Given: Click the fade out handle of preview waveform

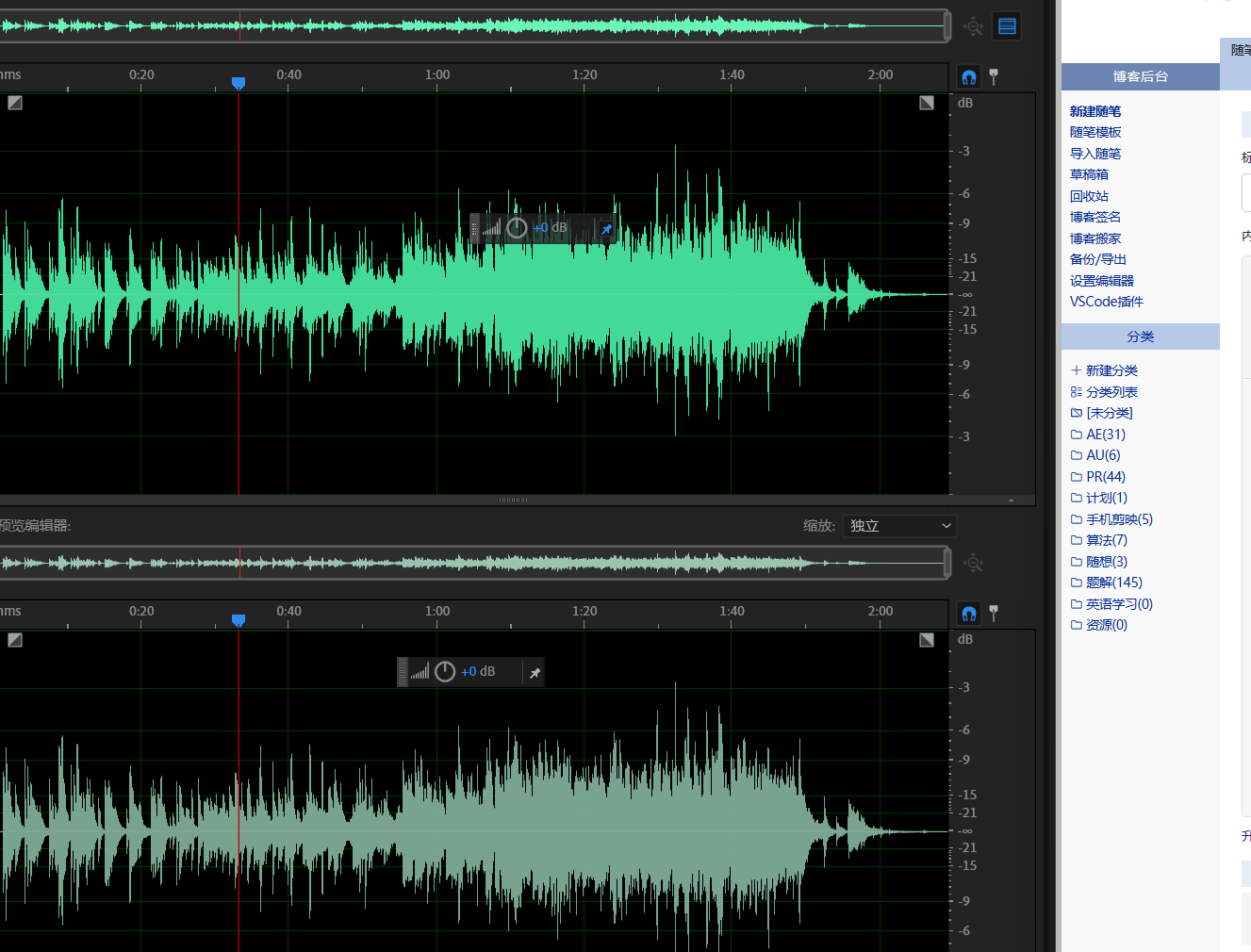Looking at the screenshot, I should point(927,640).
